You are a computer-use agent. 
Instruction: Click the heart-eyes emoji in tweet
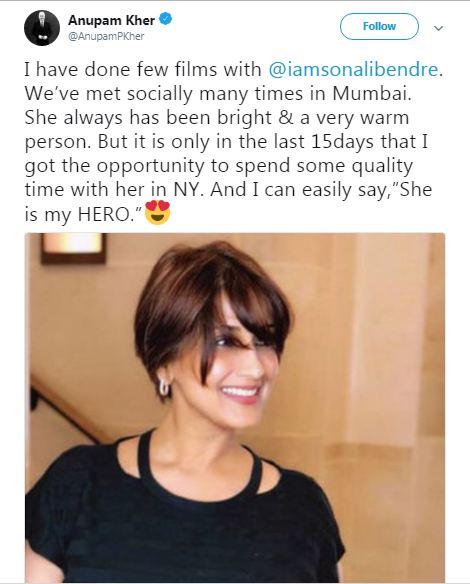click(158, 212)
